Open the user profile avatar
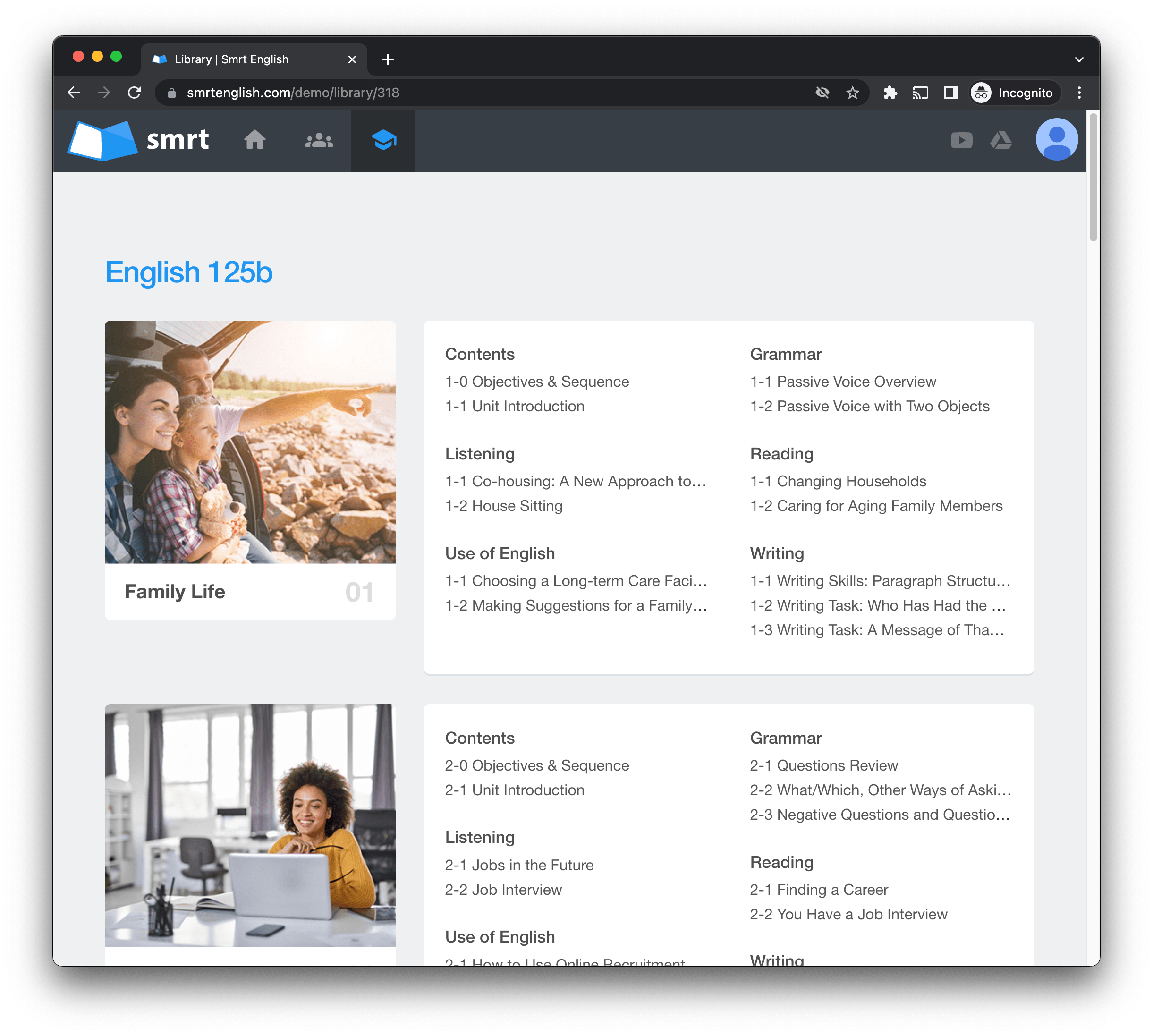1153x1036 pixels. pos(1056,139)
